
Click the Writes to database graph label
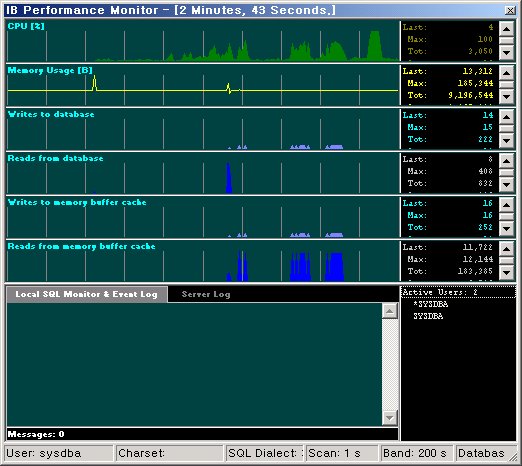tap(51, 114)
